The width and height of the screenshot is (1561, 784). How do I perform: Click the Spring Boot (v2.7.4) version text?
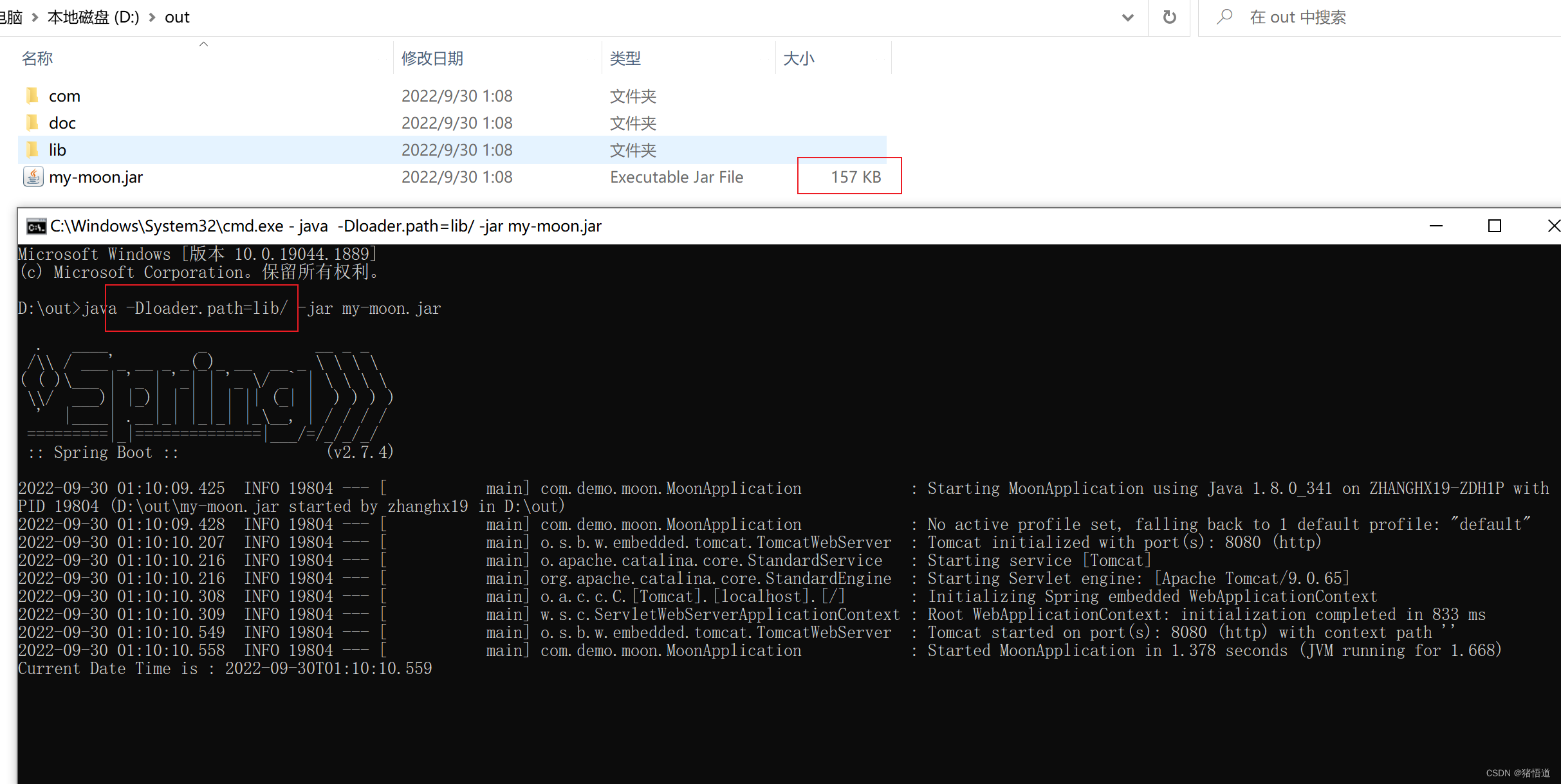pyautogui.click(x=210, y=452)
